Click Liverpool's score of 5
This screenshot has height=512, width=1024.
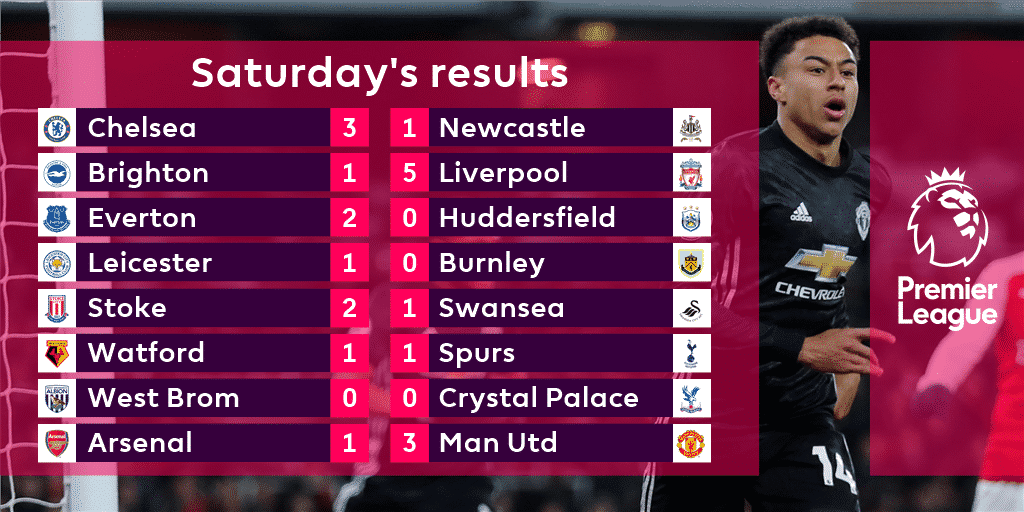click(x=409, y=173)
